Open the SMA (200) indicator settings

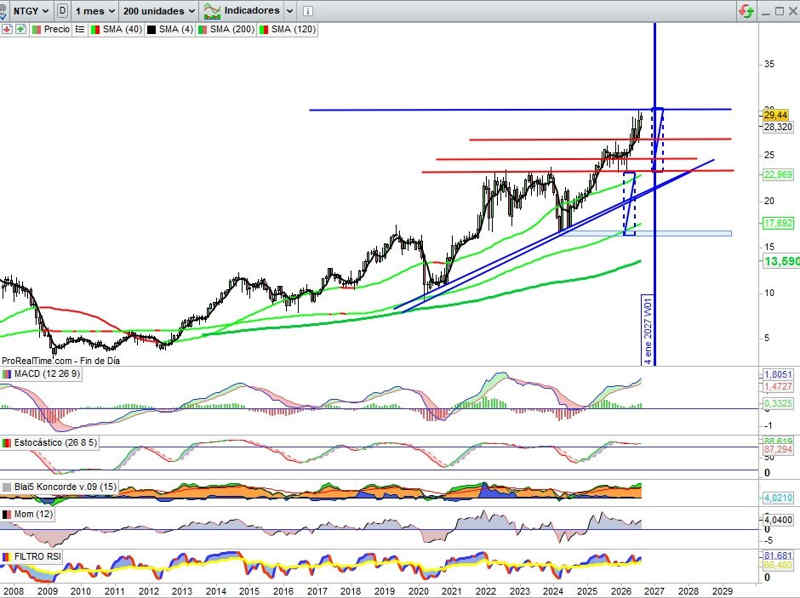tap(232, 30)
